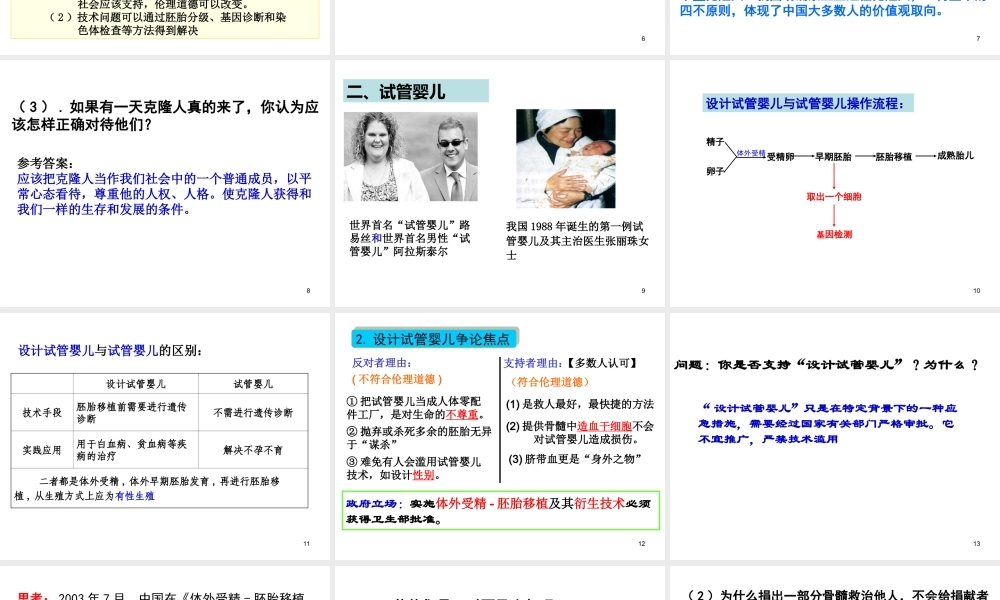Click opposition point ① about 人体零配件工厂

(416, 408)
